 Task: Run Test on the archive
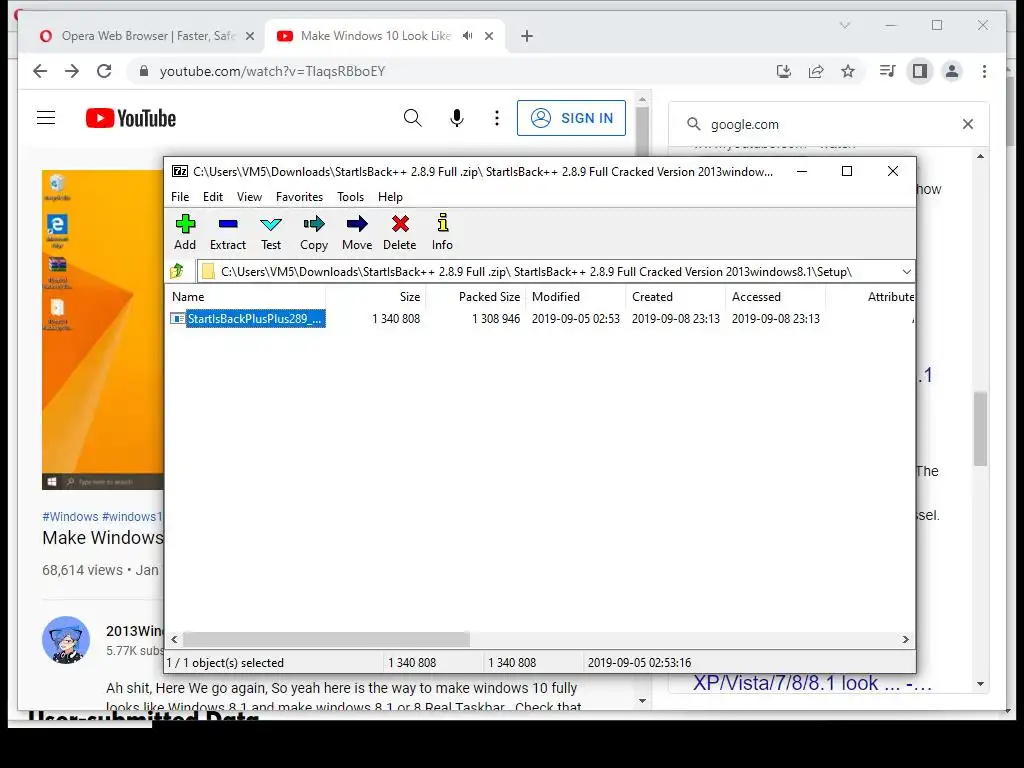point(271,232)
